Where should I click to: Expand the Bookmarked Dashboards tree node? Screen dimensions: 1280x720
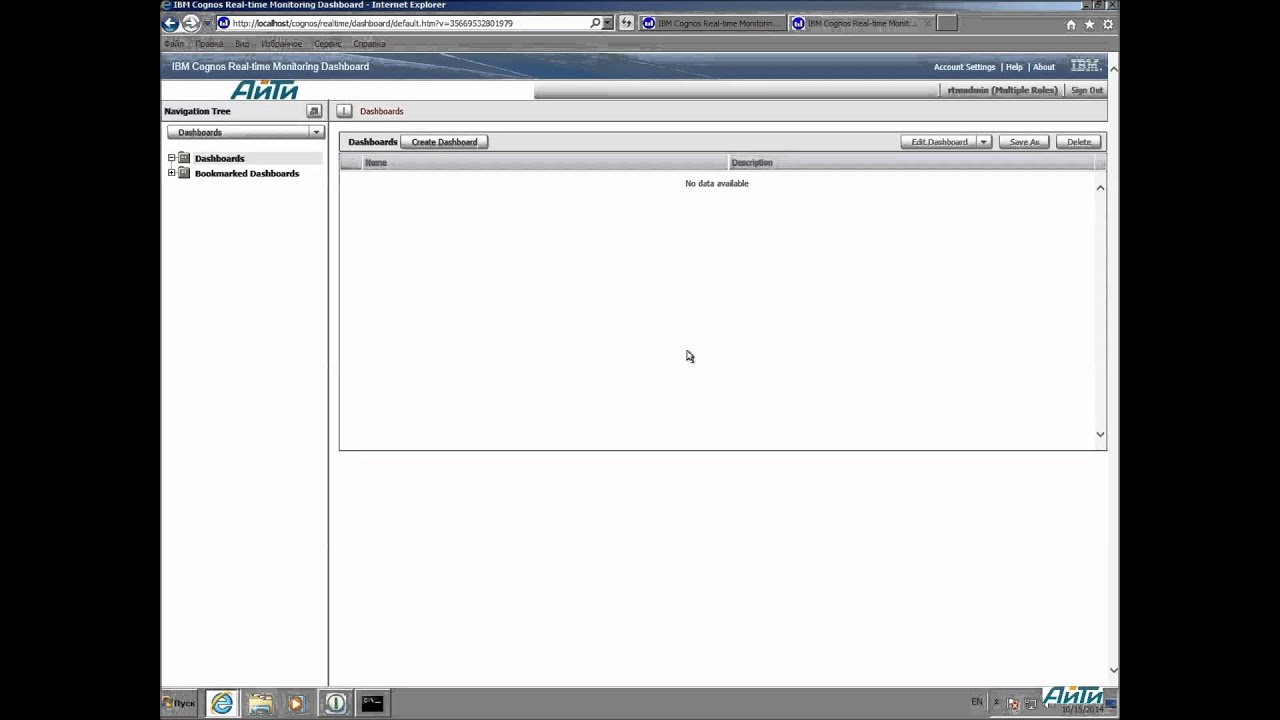[171, 173]
